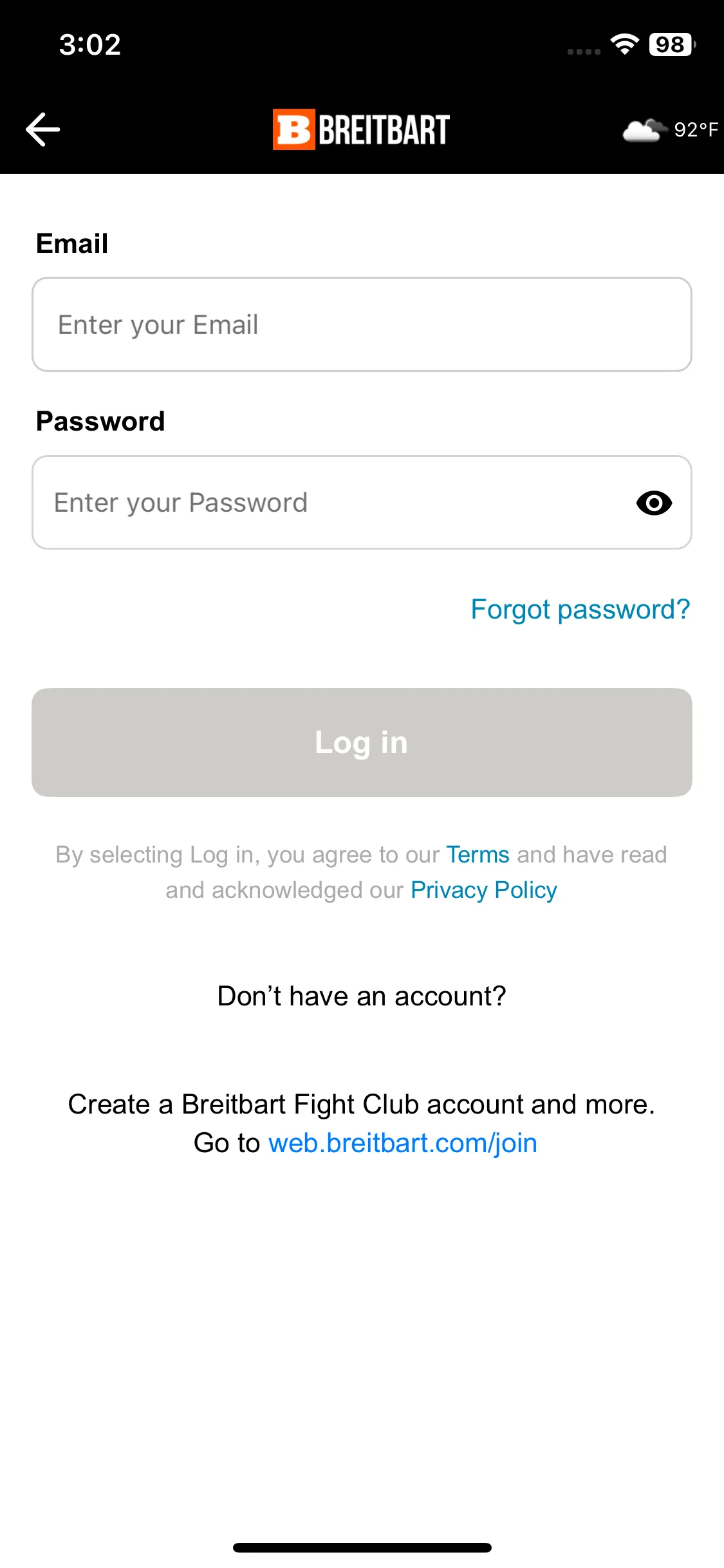This screenshot has height=1568, width=724.
Task: Tap the gray Log in button
Action: pos(362,742)
